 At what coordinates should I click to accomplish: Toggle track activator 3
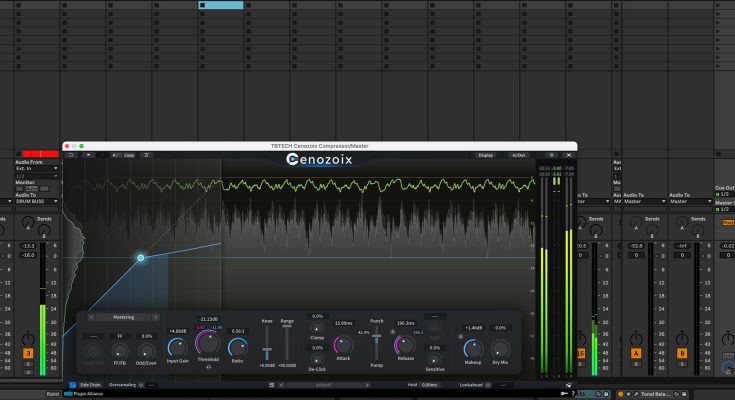tap(28, 353)
